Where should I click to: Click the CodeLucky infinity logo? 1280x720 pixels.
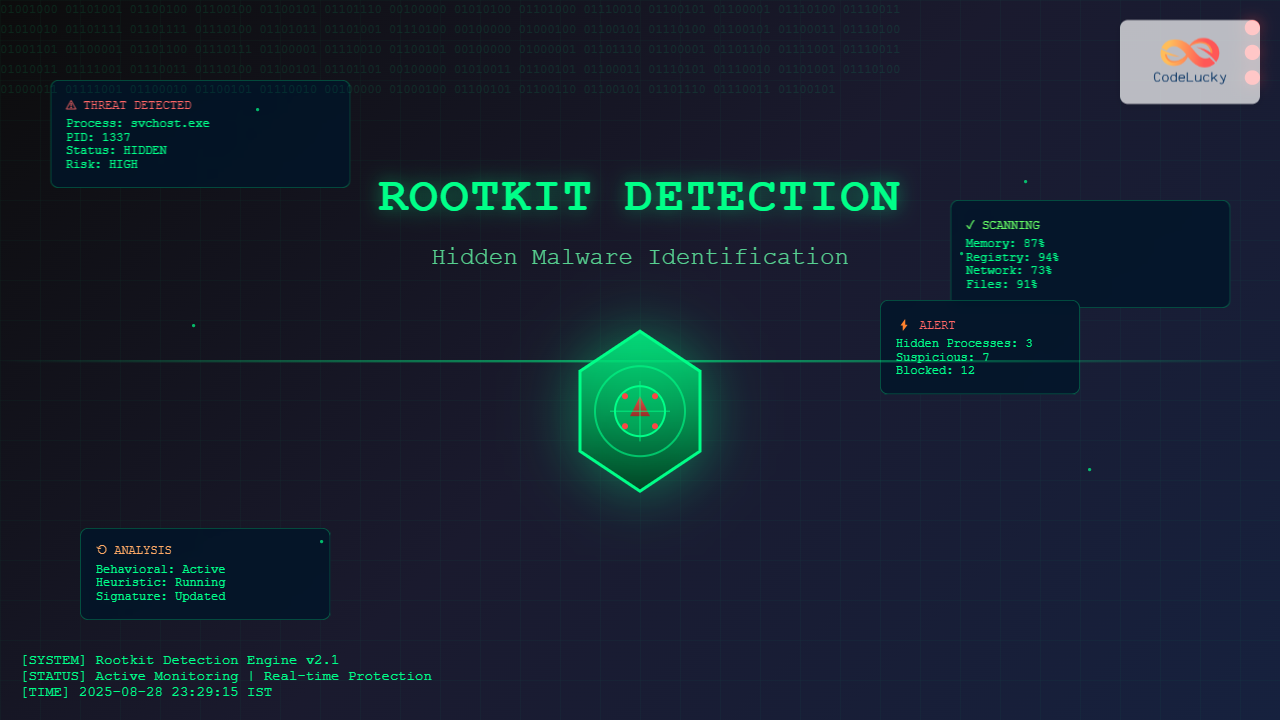1189,52
